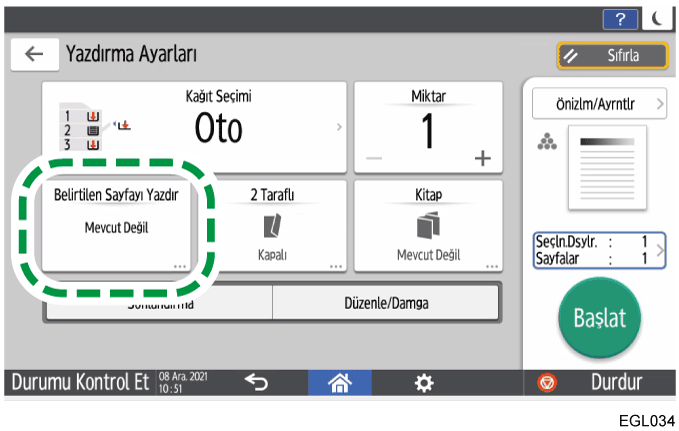Screen dimensions: 679x431
Task: Click the return arrow icon in bottom bar
Action: pyautogui.click(x=256, y=382)
